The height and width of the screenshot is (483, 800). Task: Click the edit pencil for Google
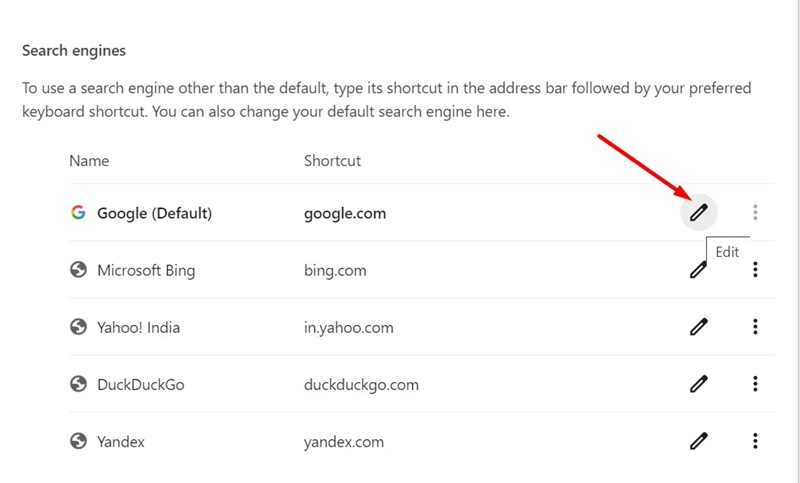pos(698,212)
